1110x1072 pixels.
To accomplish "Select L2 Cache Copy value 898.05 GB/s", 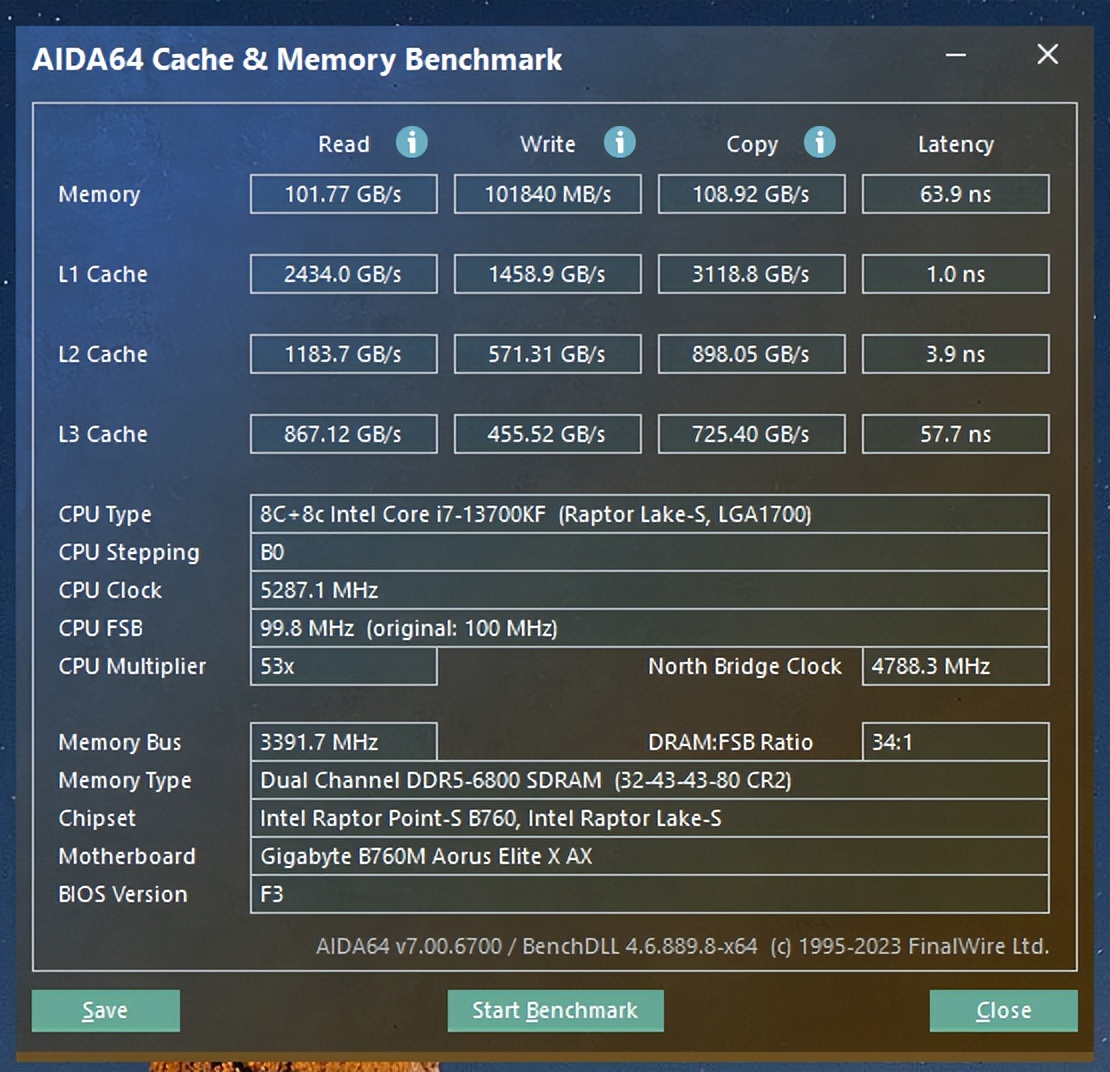I will coord(752,354).
